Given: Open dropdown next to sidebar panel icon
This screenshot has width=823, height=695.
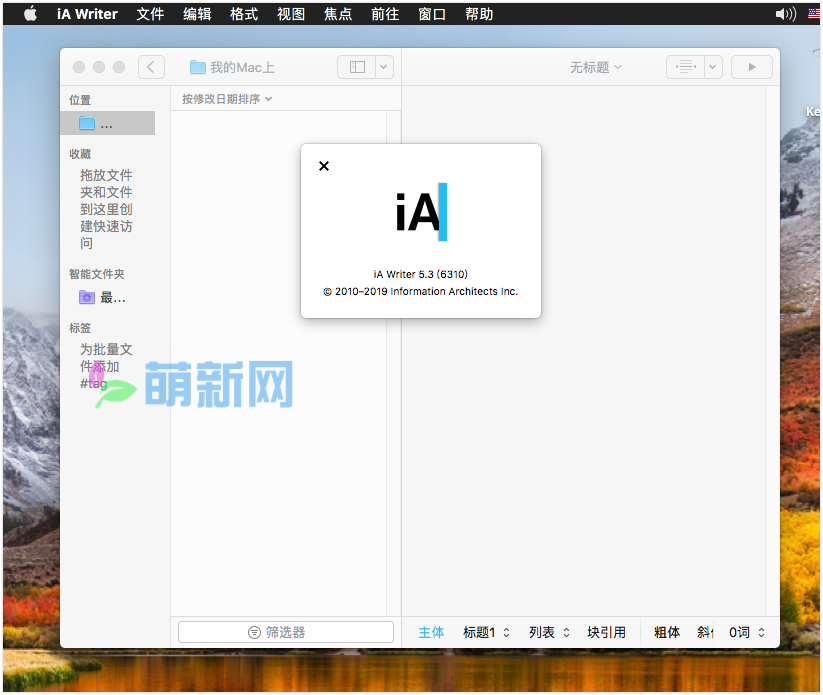Looking at the screenshot, I should 384,67.
